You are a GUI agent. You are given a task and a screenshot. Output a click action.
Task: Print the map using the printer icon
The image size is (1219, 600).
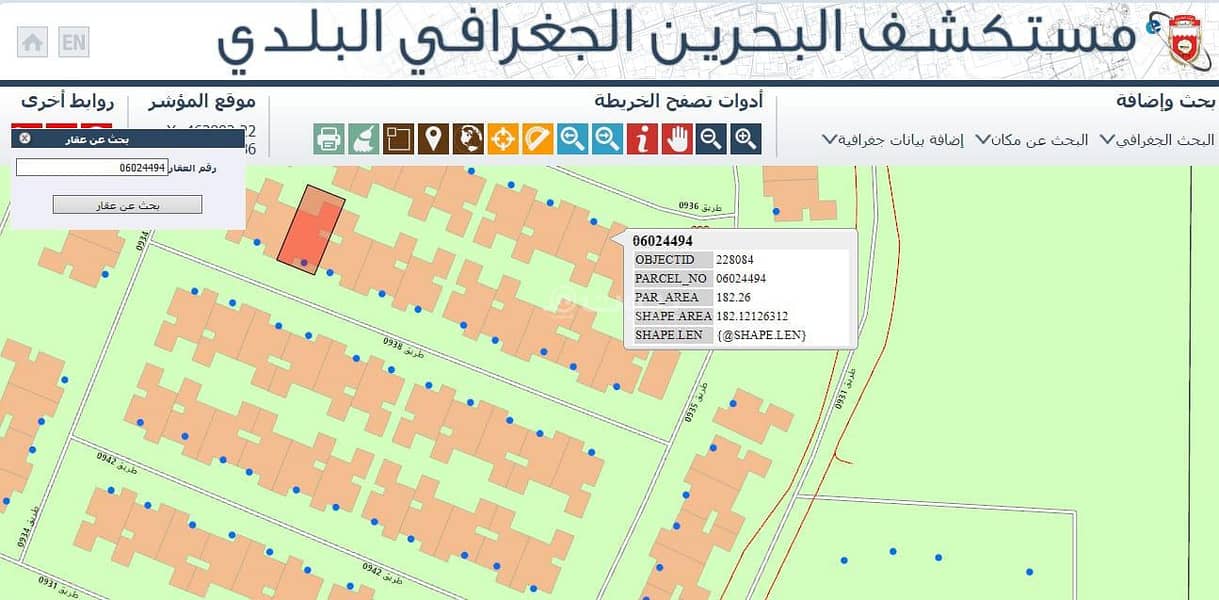[x=328, y=139]
